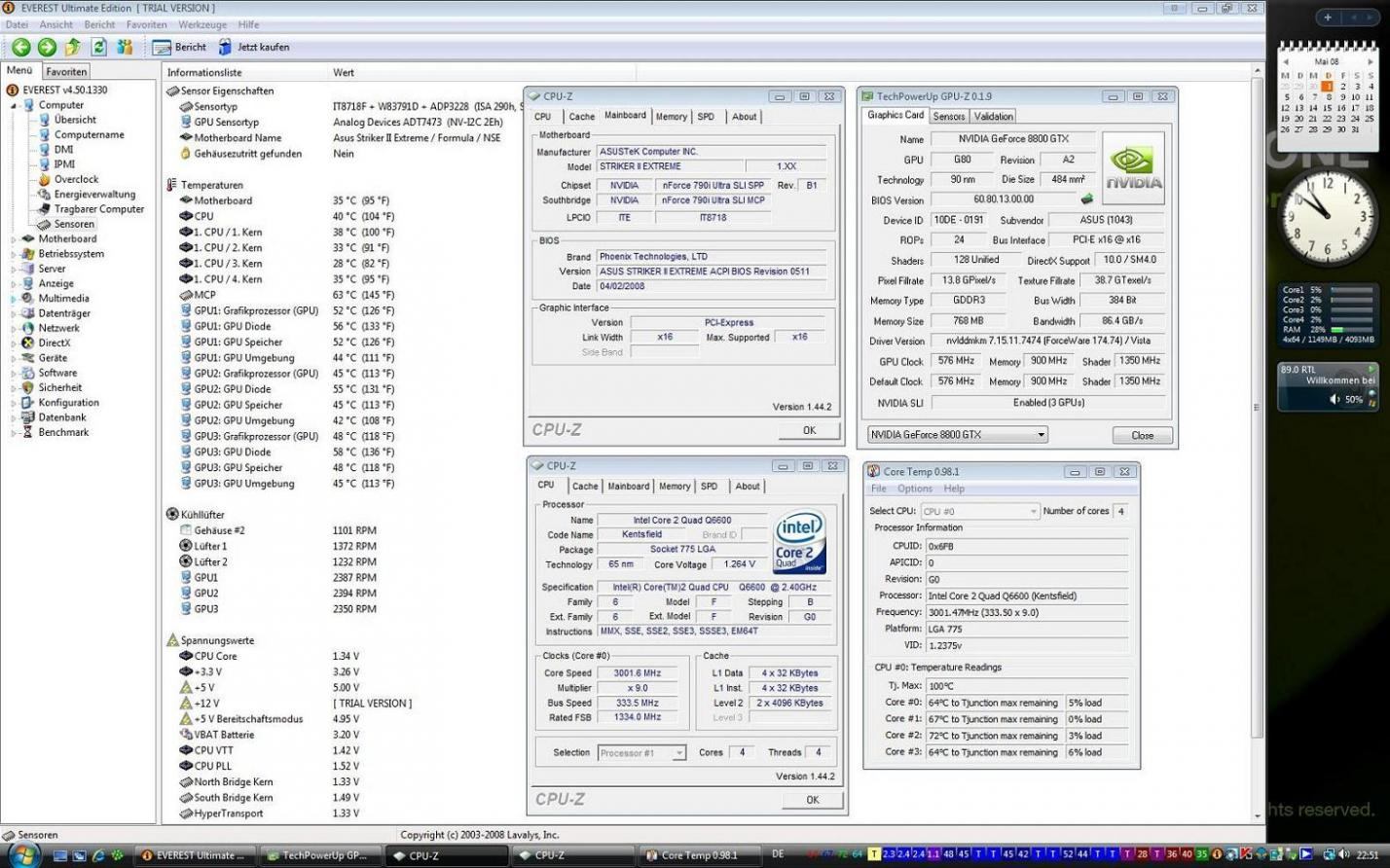
Task: Expand the Datenträger tree node
Action: click(14, 313)
